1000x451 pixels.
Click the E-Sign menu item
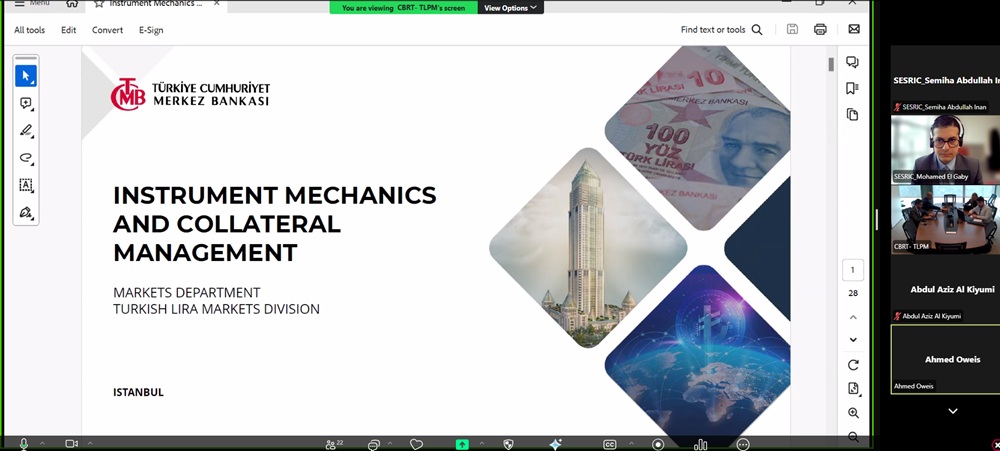tap(151, 30)
